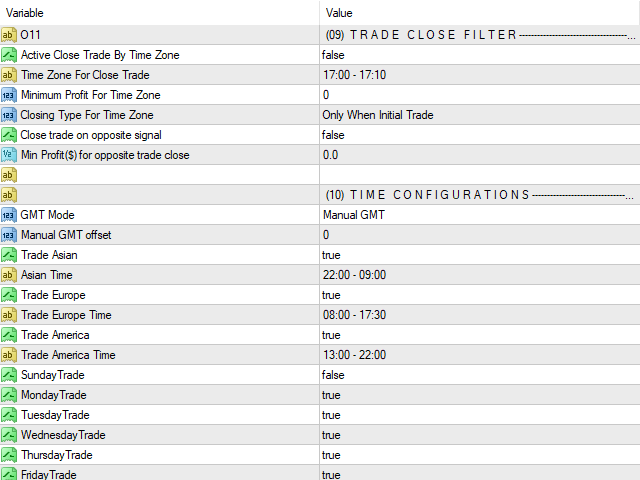
Task: Click the Value column header
Action: 480,13
